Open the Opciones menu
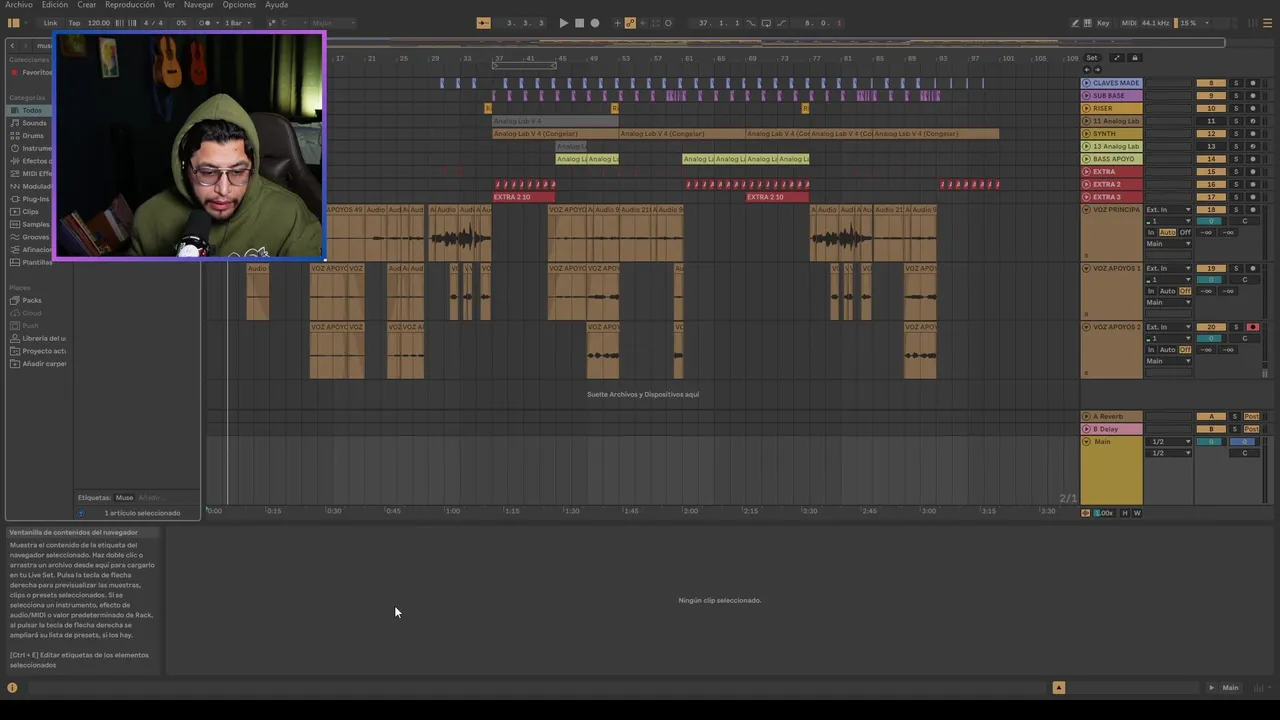 pos(239,5)
